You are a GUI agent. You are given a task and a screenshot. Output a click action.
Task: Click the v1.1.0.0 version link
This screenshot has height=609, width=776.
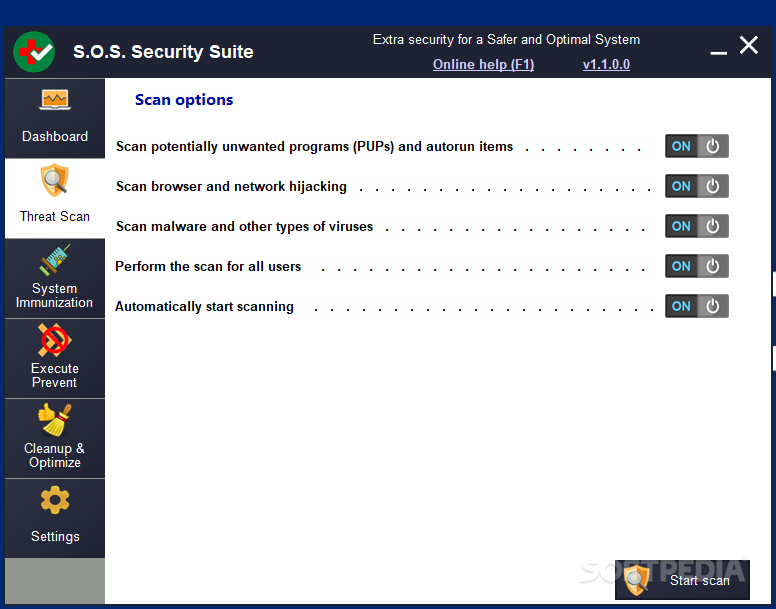click(x=606, y=64)
